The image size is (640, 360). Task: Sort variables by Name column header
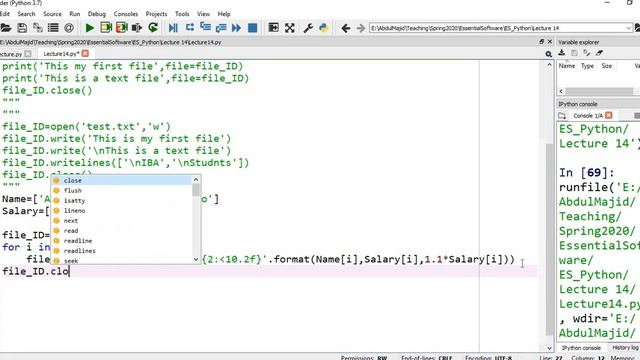[x=567, y=66]
